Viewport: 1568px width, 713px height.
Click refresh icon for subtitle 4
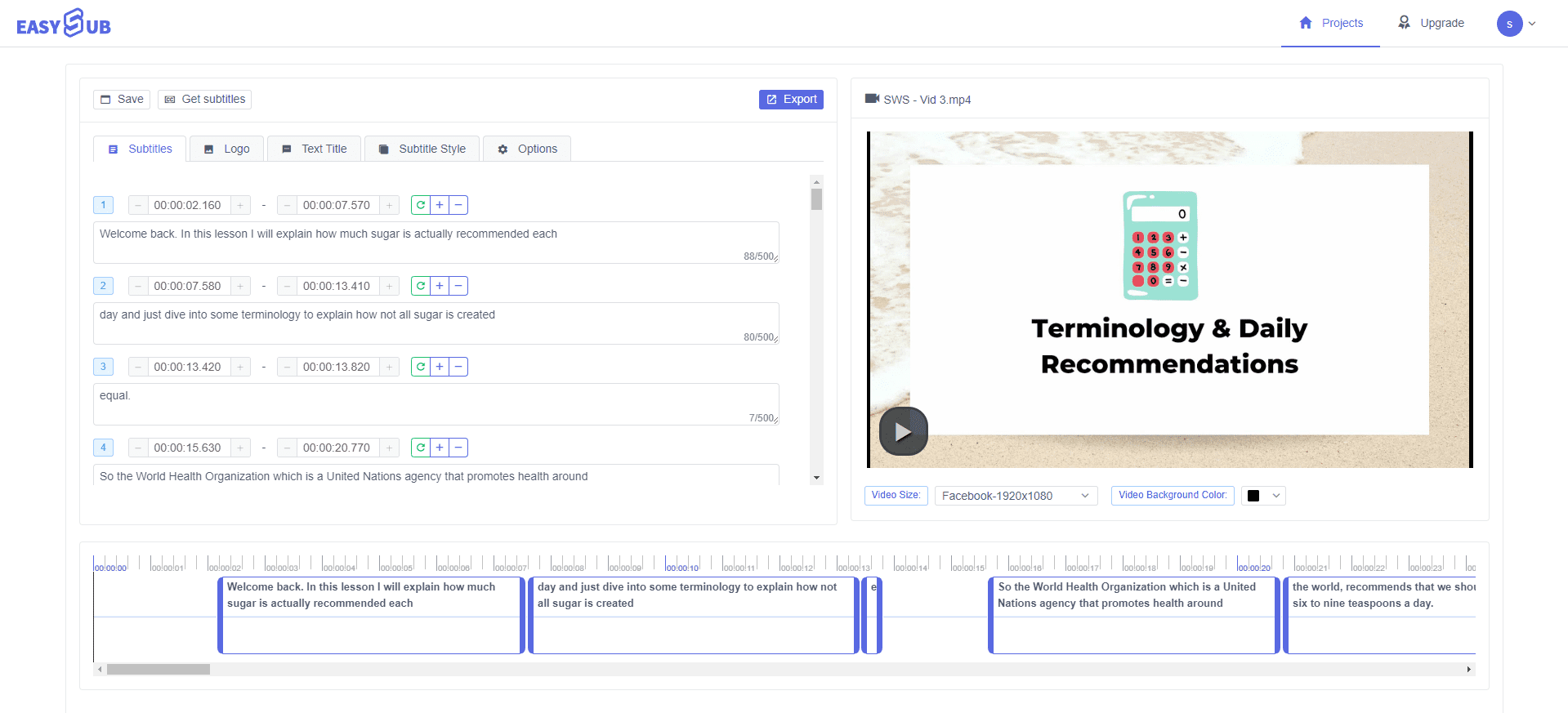(x=420, y=448)
